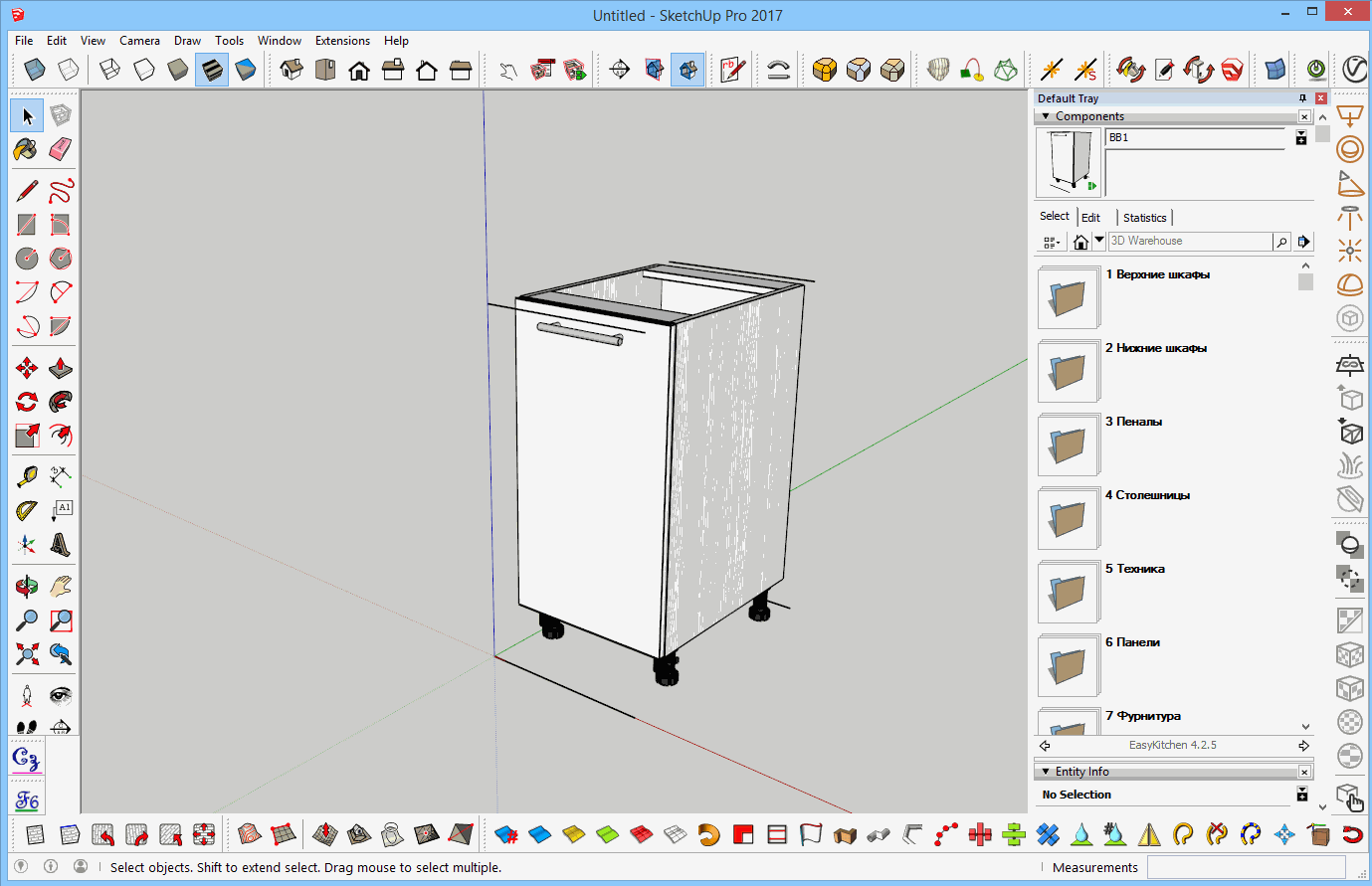Choose the Tape Measure tool
The image size is (1372, 886).
pyautogui.click(x=27, y=476)
